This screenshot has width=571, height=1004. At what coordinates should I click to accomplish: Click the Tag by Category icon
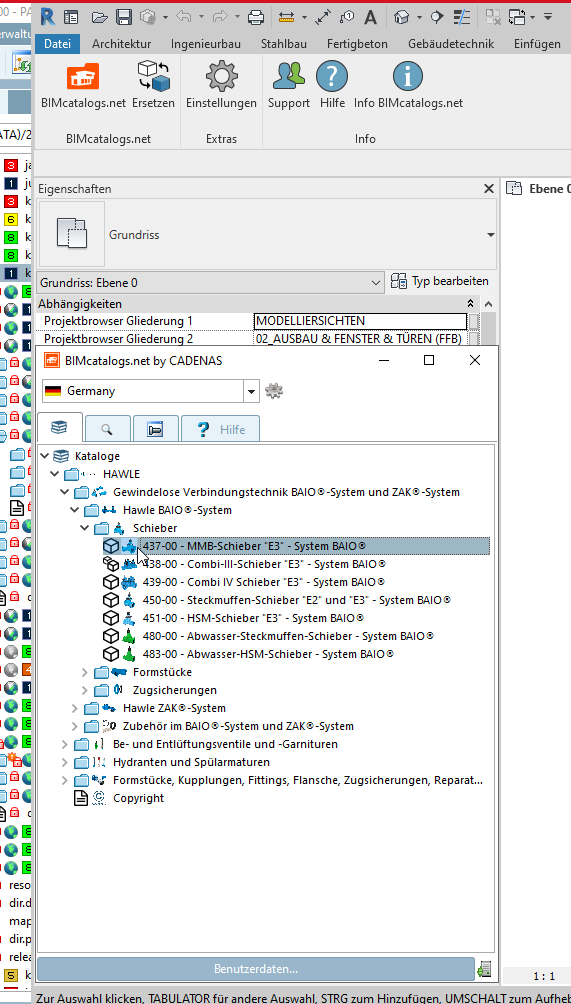[347, 17]
